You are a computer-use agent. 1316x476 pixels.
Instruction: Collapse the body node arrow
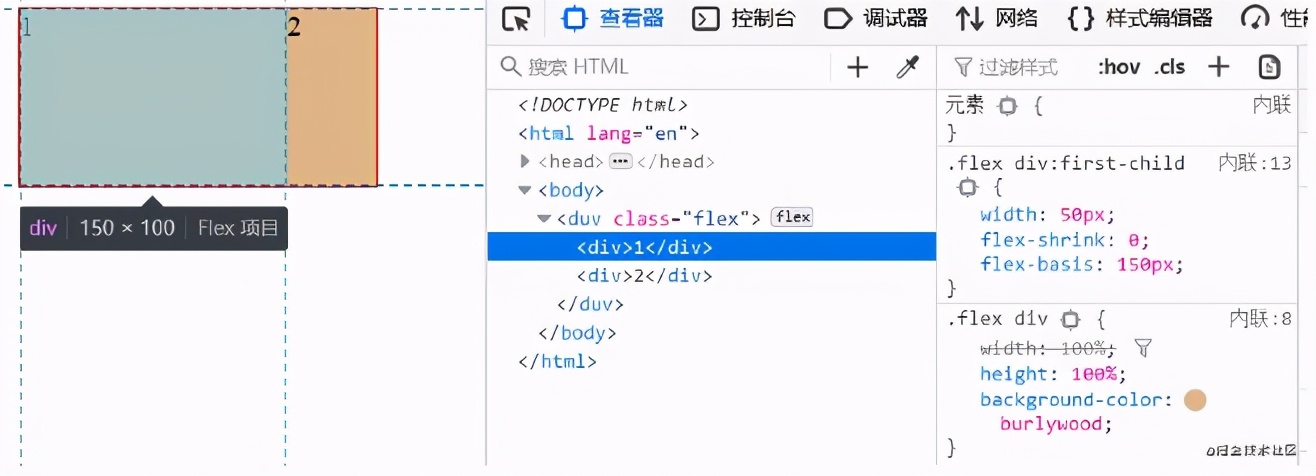[526, 190]
